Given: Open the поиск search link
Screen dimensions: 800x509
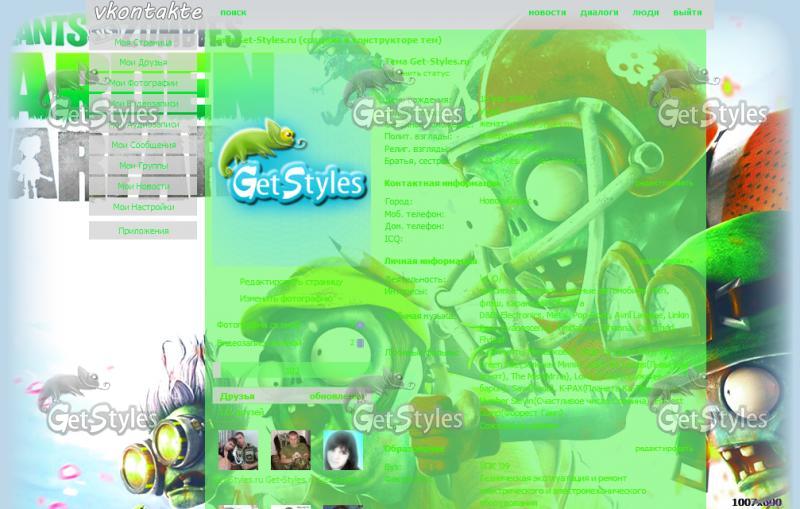Looking at the screenshot, I should [x=233, y=13].
